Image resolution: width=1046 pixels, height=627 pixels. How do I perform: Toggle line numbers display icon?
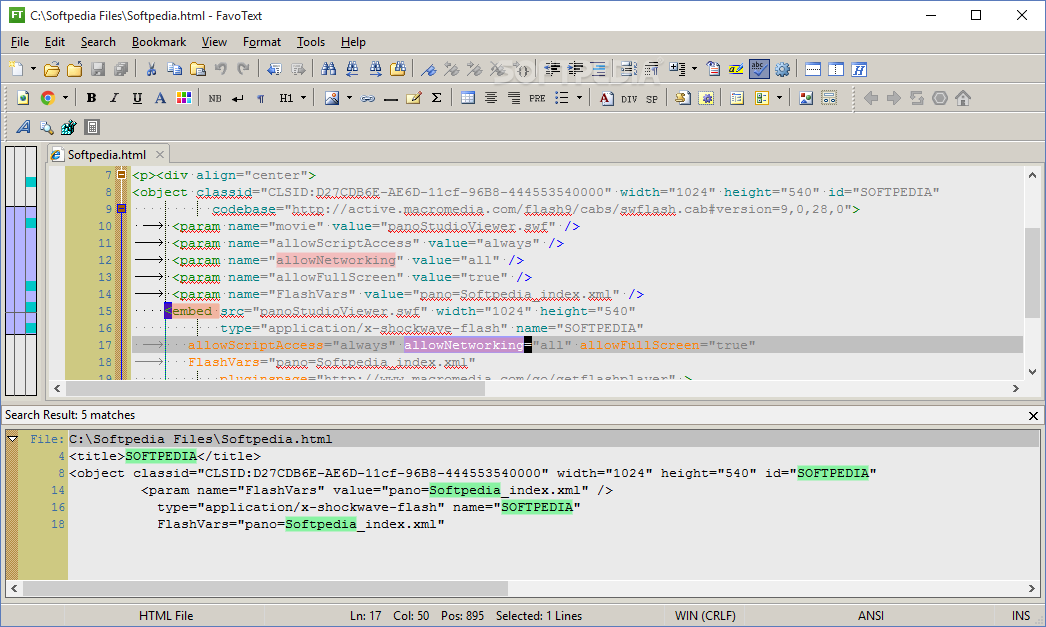click(628, 69)
